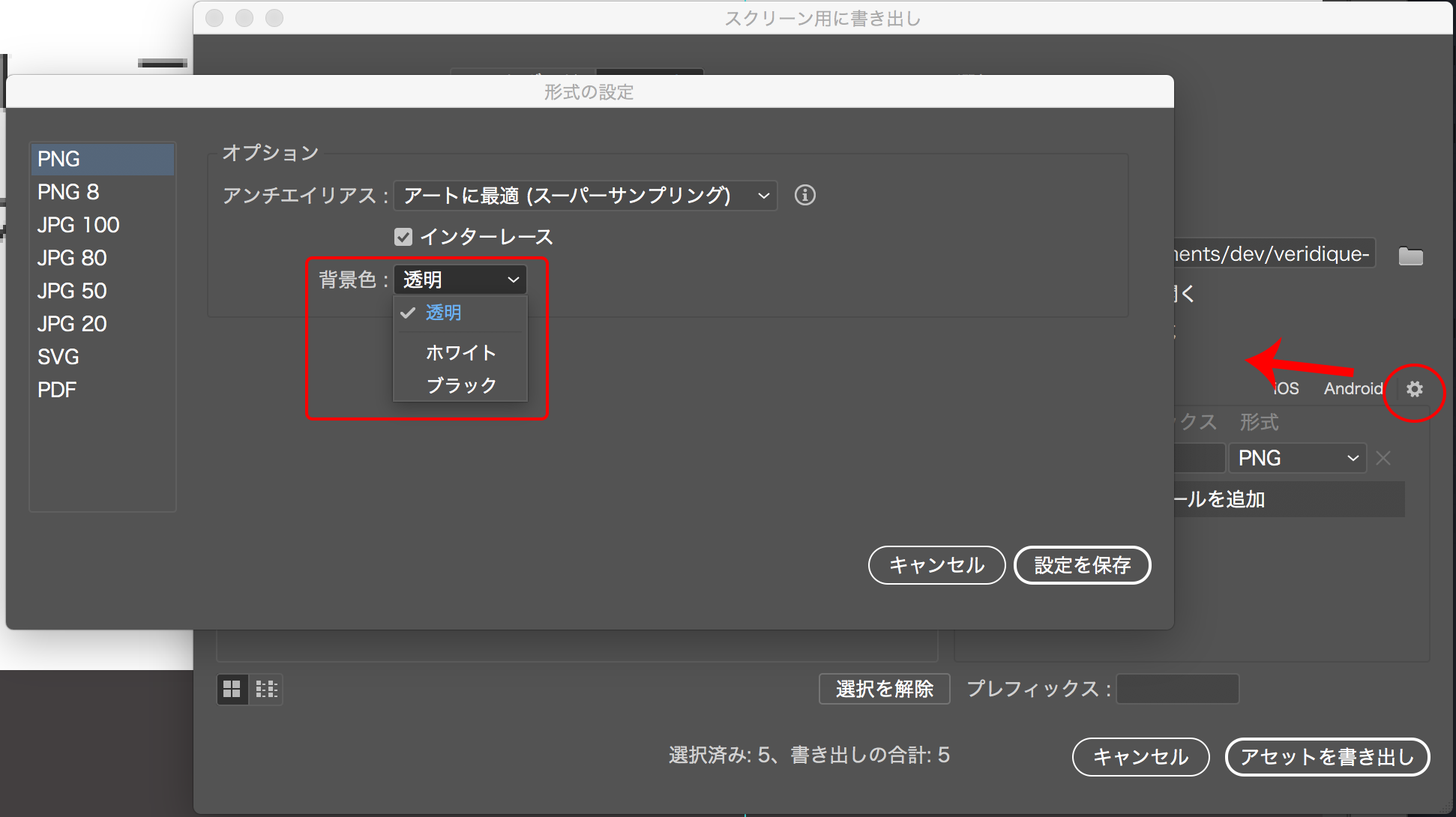Click 設定を保存 button
The width and height of the screenshot is (1456, 817).
click(1082, 565)
